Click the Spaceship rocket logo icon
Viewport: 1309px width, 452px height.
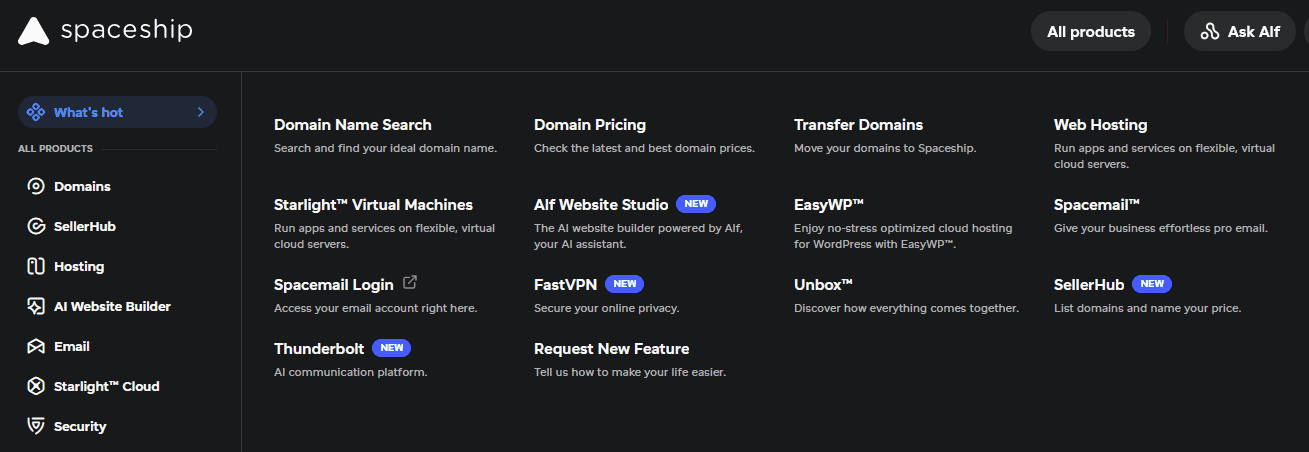pos(33,31)
